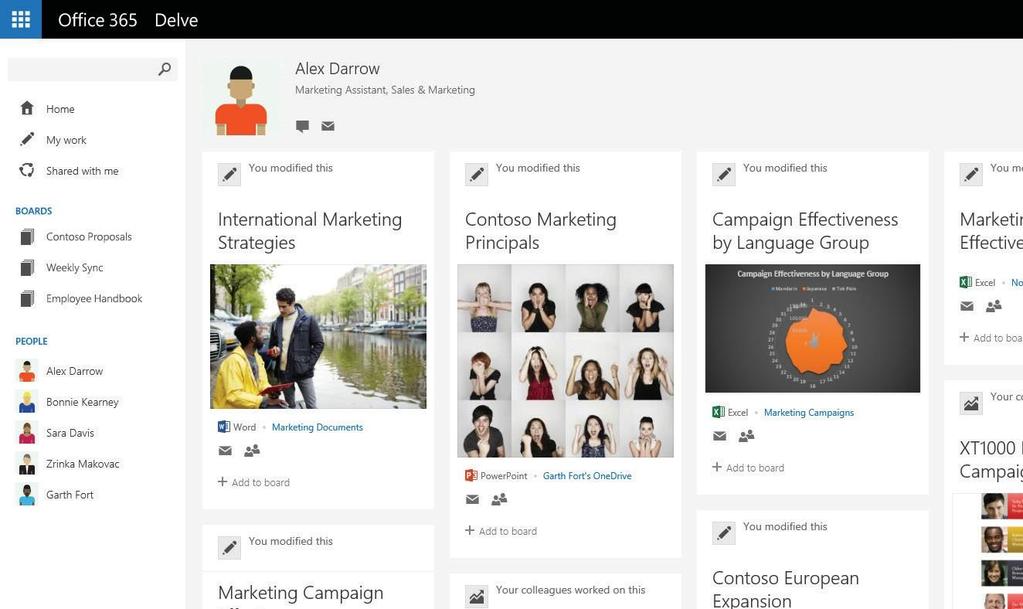The width and height of the screenshot is (1023, 609).
Task: Open the Garth Fort's OneDrive link
Action: pyautogui.click(x=587, y=476)
